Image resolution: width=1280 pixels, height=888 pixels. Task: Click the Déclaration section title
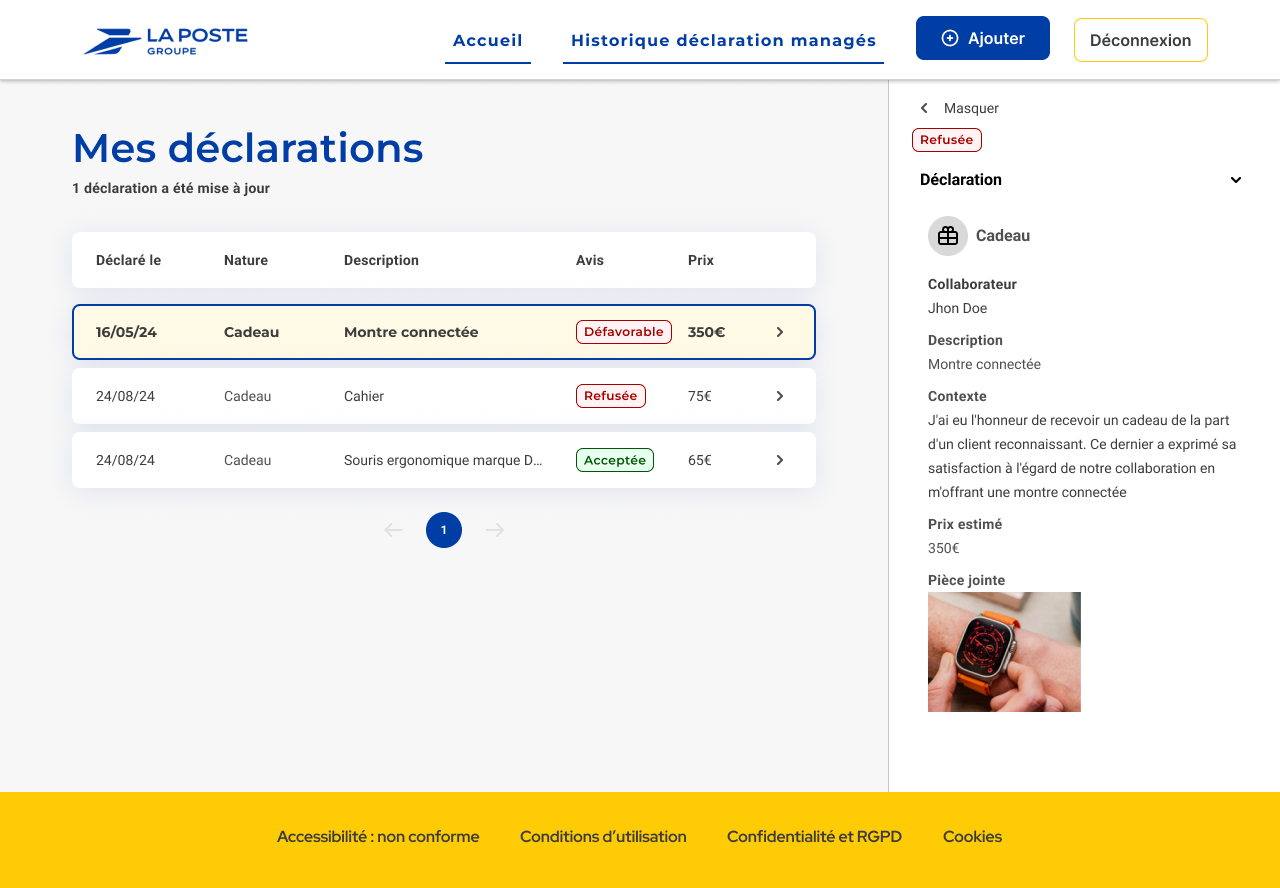[x=961, y=180]
